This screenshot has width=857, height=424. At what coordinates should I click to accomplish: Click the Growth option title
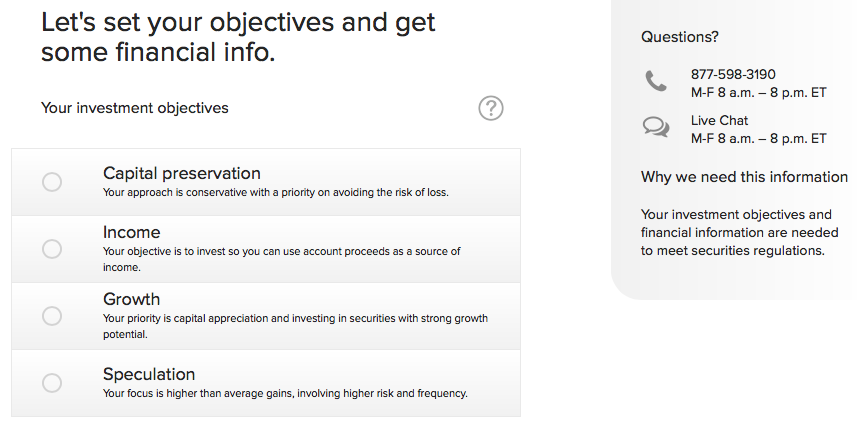tap(131, 299)
